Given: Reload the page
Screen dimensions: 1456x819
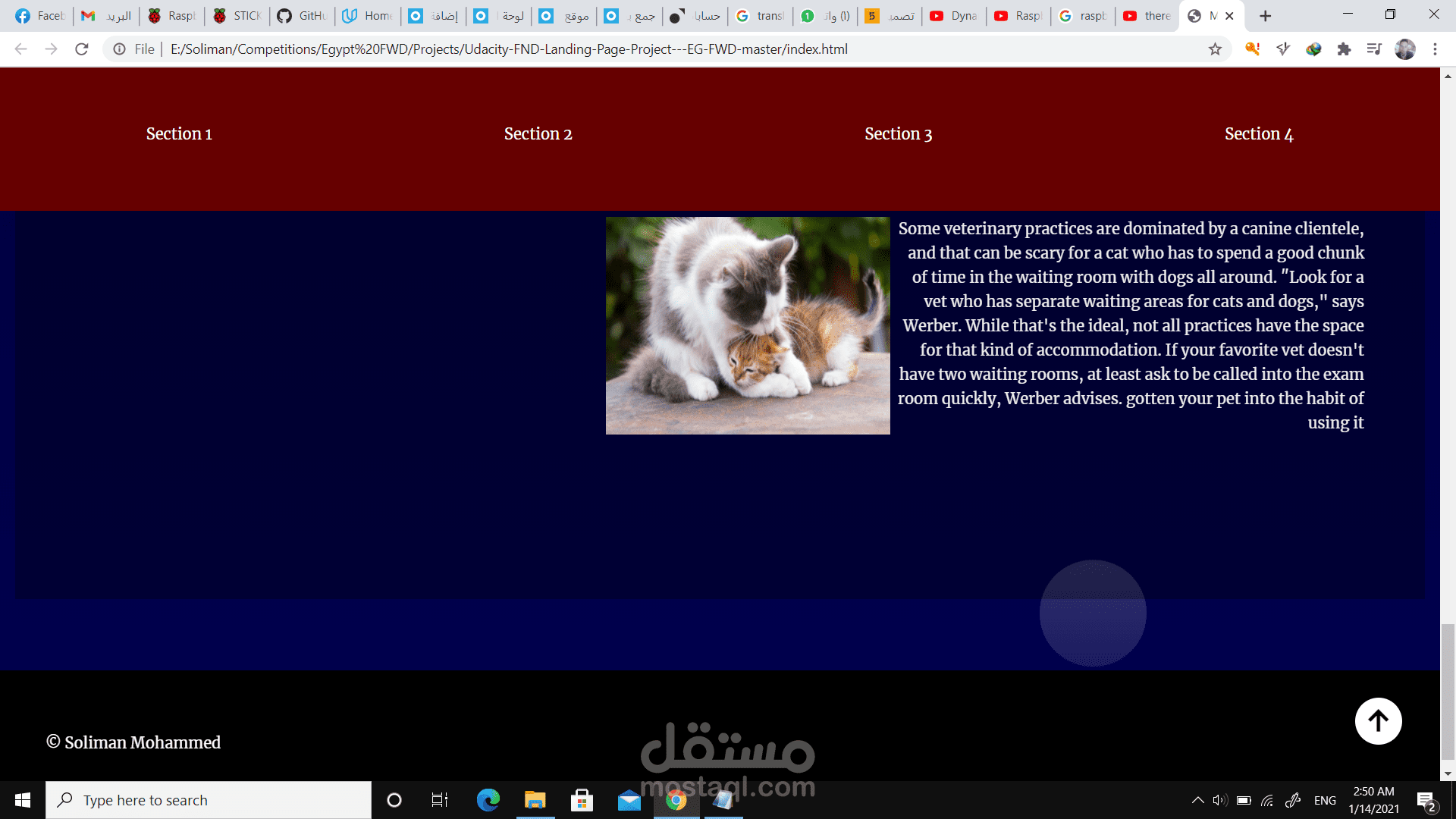Looking at the screenshot, I should click(82, 49).
